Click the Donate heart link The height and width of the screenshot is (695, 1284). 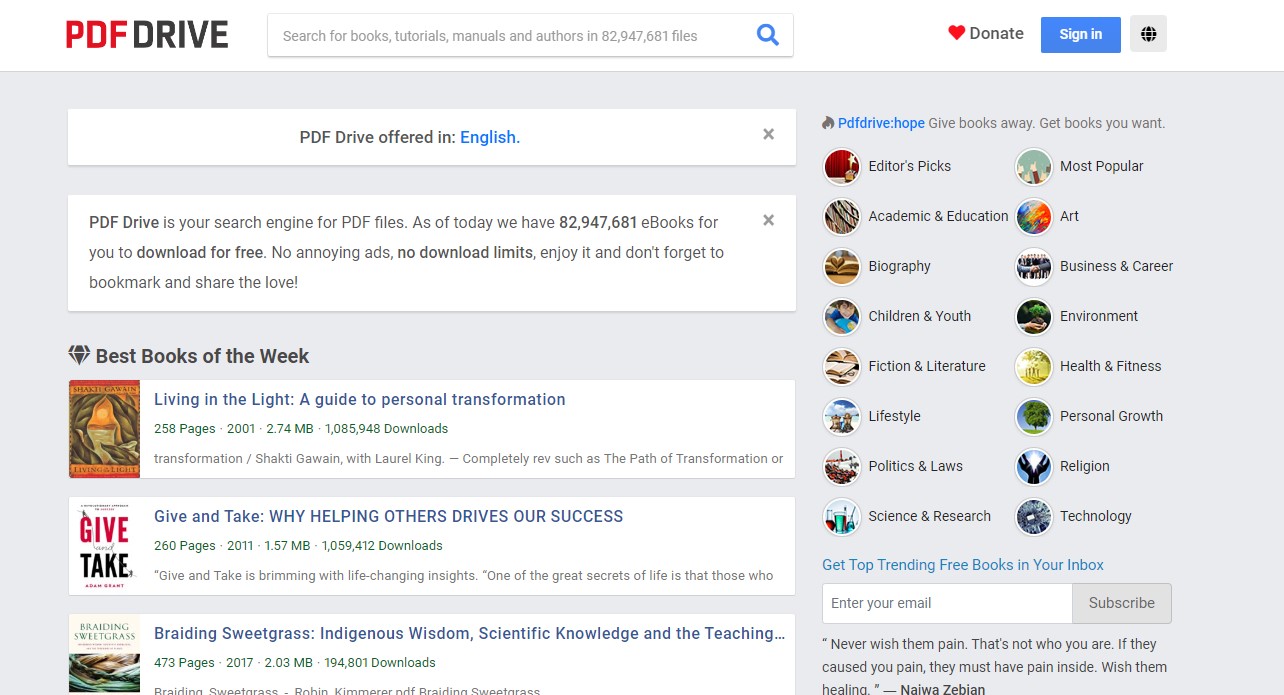pos(985,33)
